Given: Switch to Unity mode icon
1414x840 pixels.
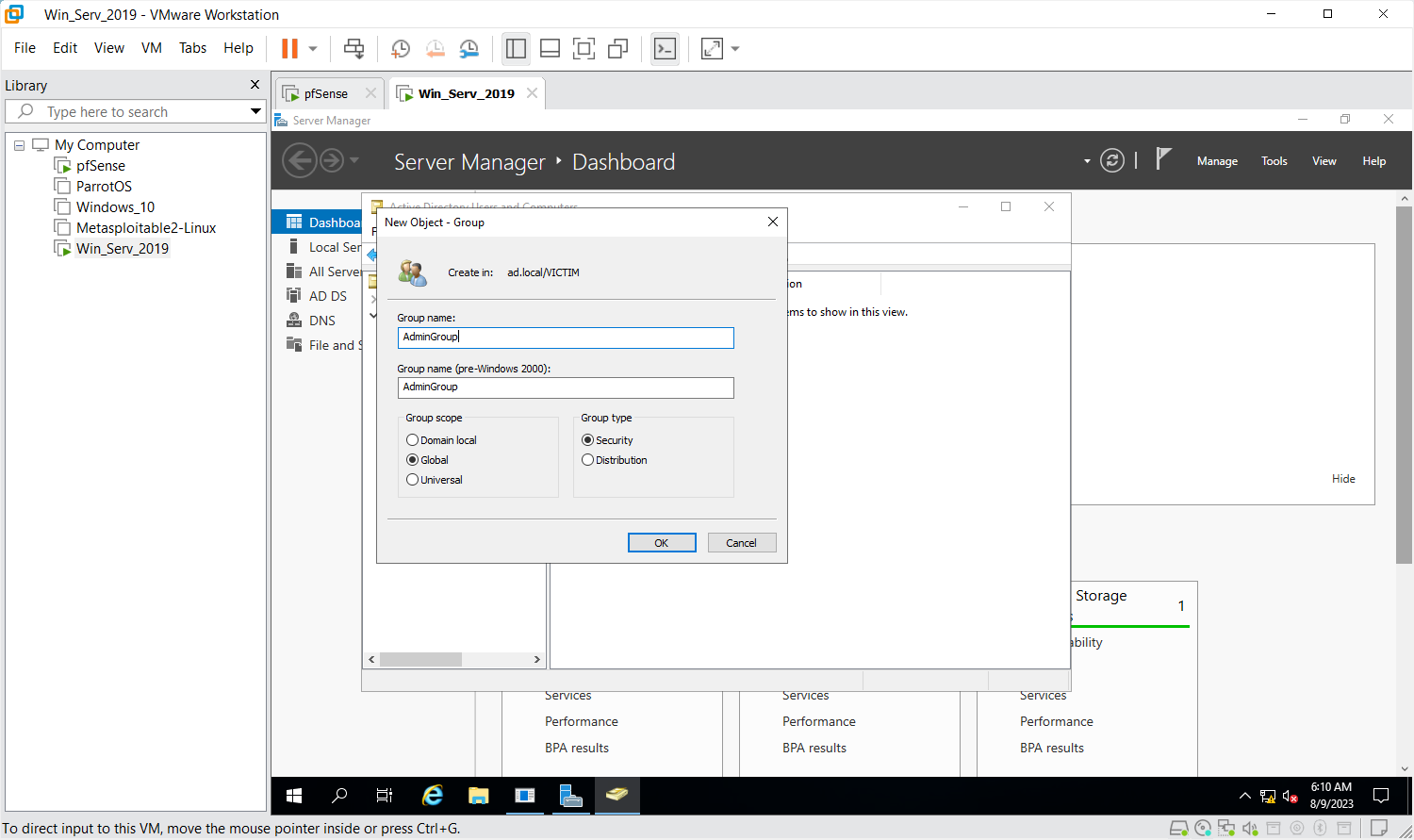Looking at the screenshot, I should (618, 49).
